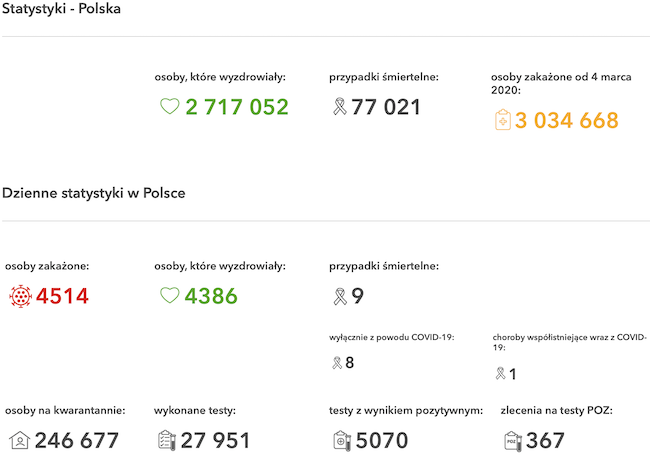This screenshot has height=469, width=650.
Task: Click the ribbon icon beside COVID-only count 8
Action: 336,363
